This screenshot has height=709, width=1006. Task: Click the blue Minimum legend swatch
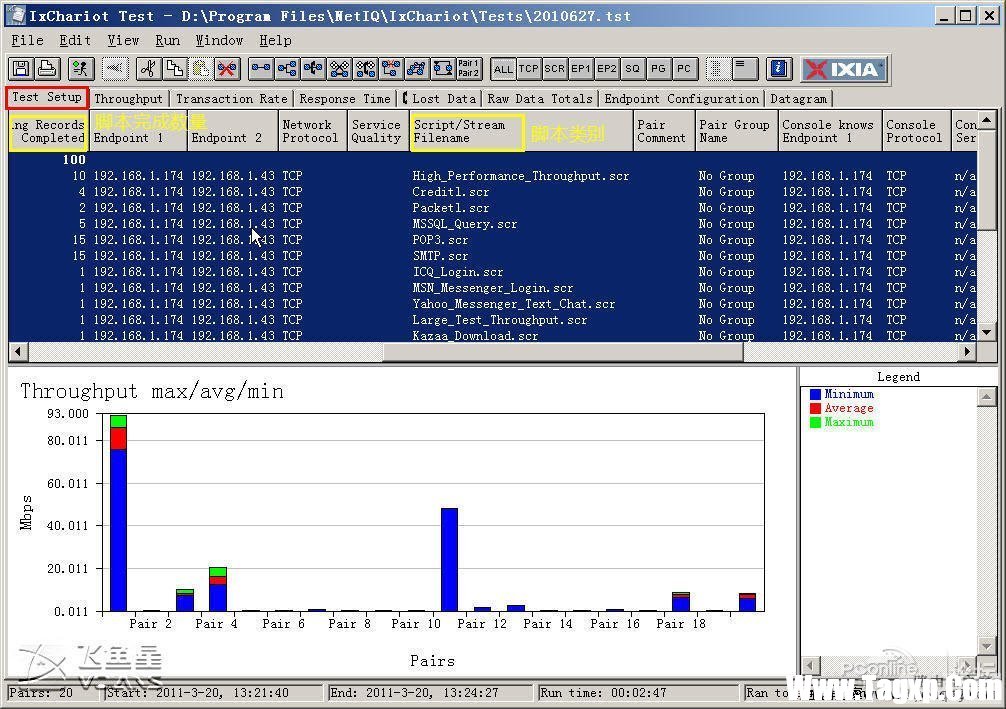click(x=815, y=395)
